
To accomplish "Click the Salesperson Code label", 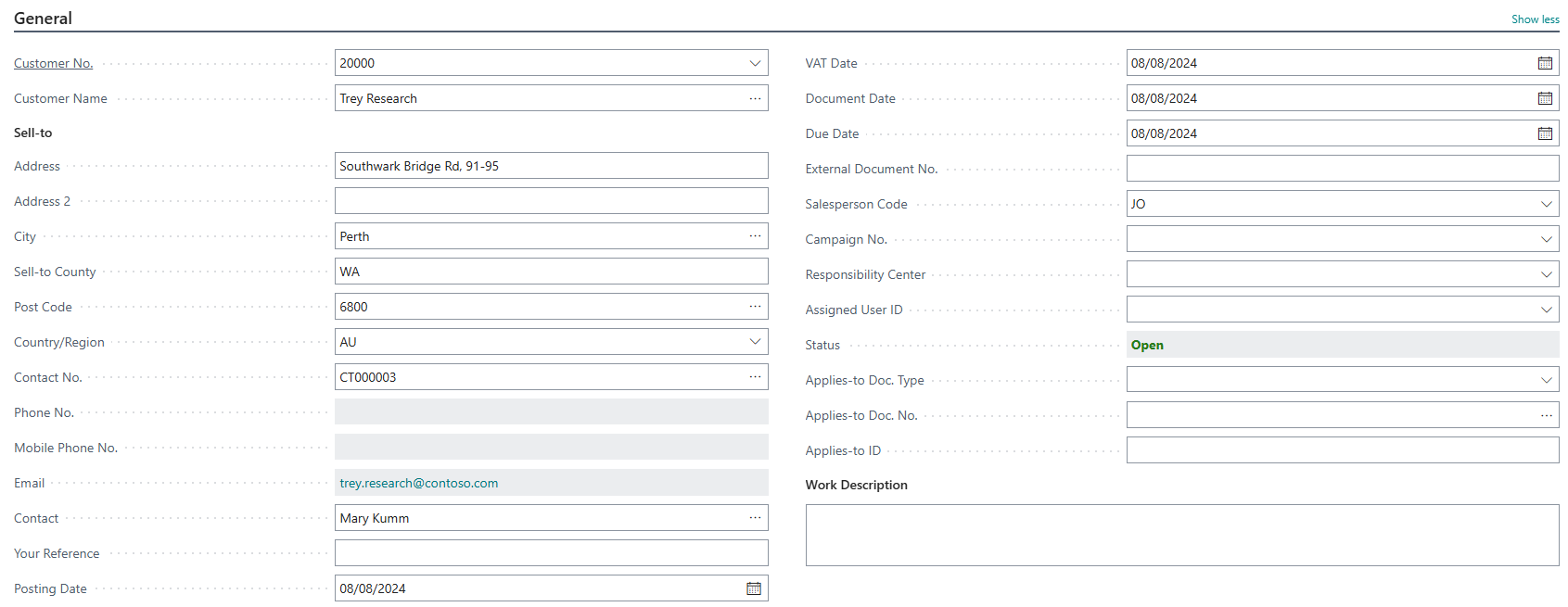I will [x=856, y=204].
